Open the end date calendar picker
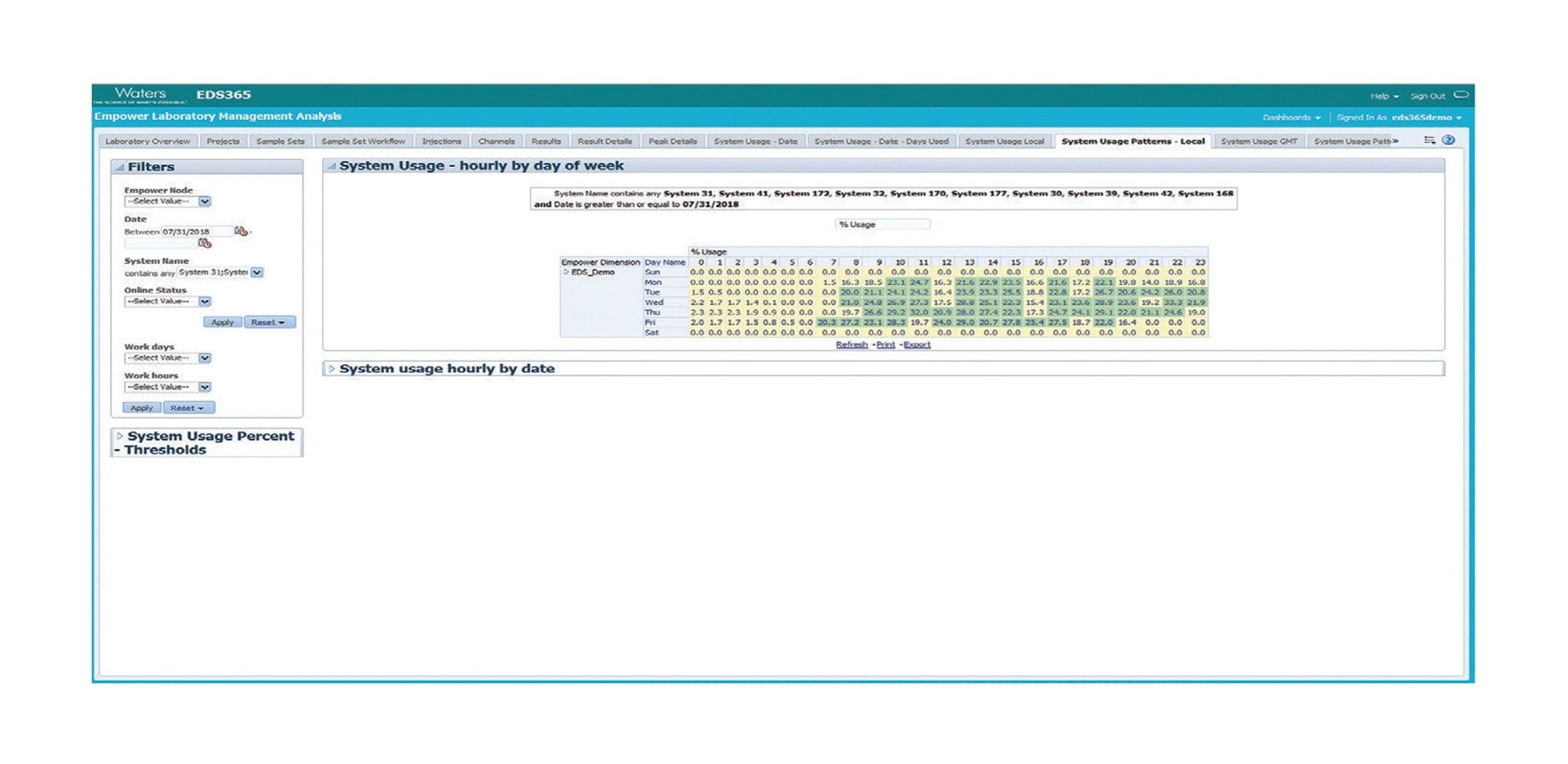Viewport: 1568px width, 764px height. 205,243
